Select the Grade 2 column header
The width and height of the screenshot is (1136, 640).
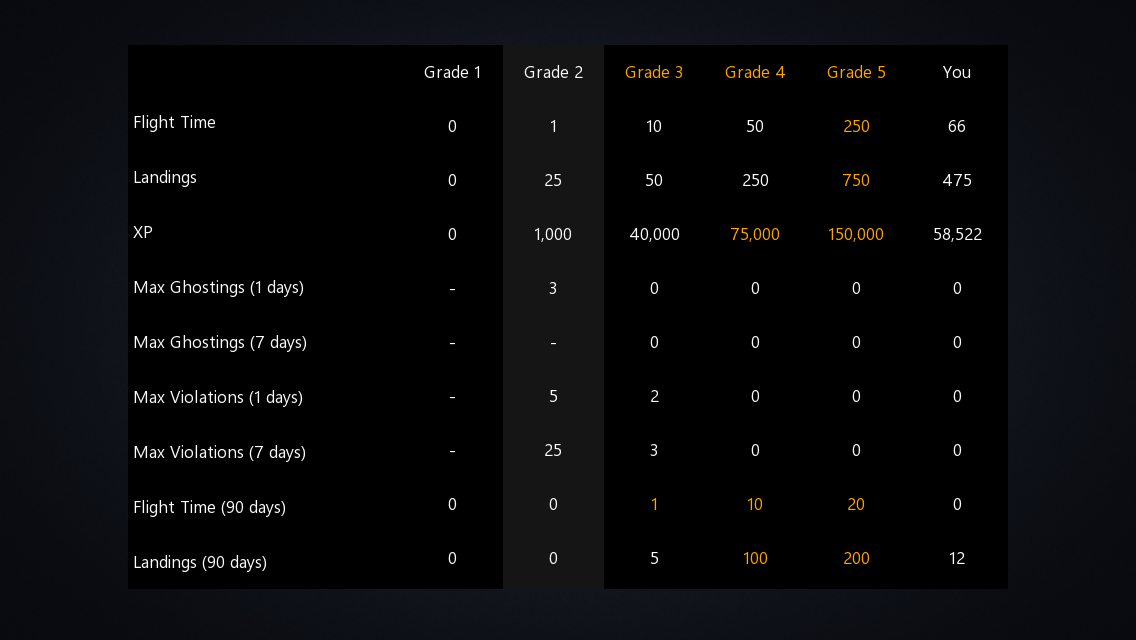pyautogui.click(x=553, y=72)
